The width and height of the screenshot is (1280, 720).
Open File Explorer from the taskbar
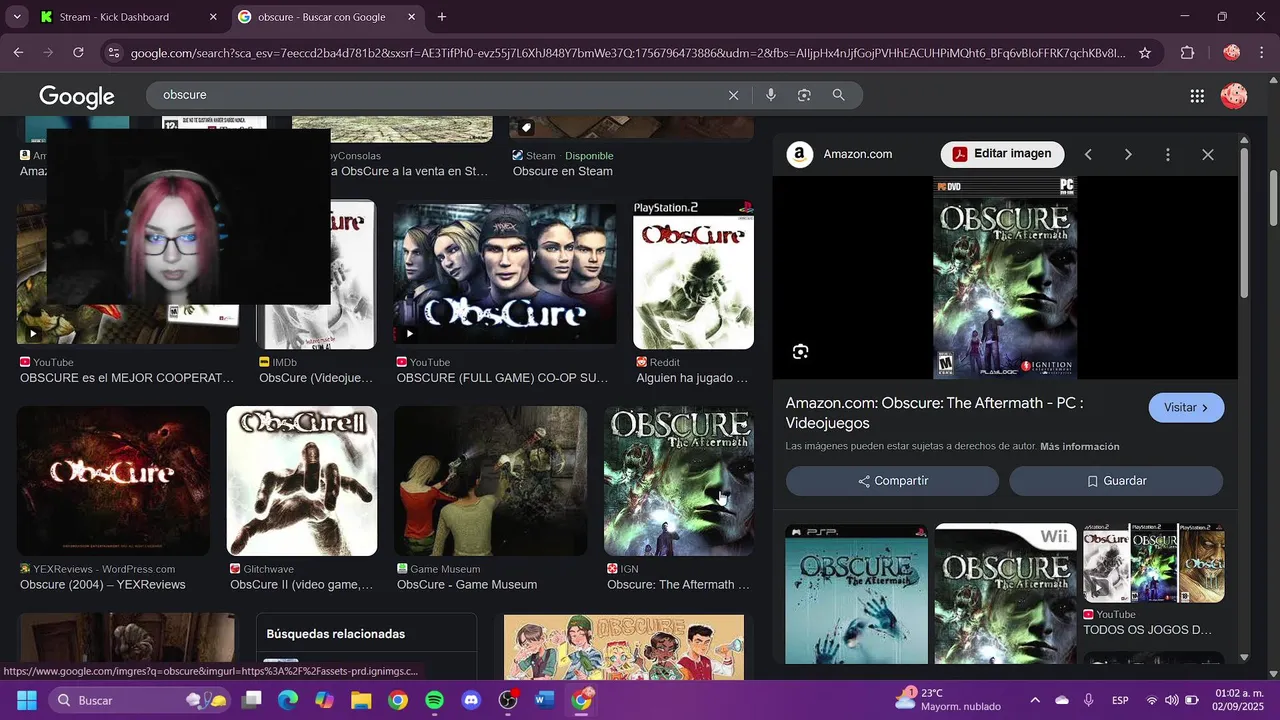pyautogui.click(x=361, y=700)
